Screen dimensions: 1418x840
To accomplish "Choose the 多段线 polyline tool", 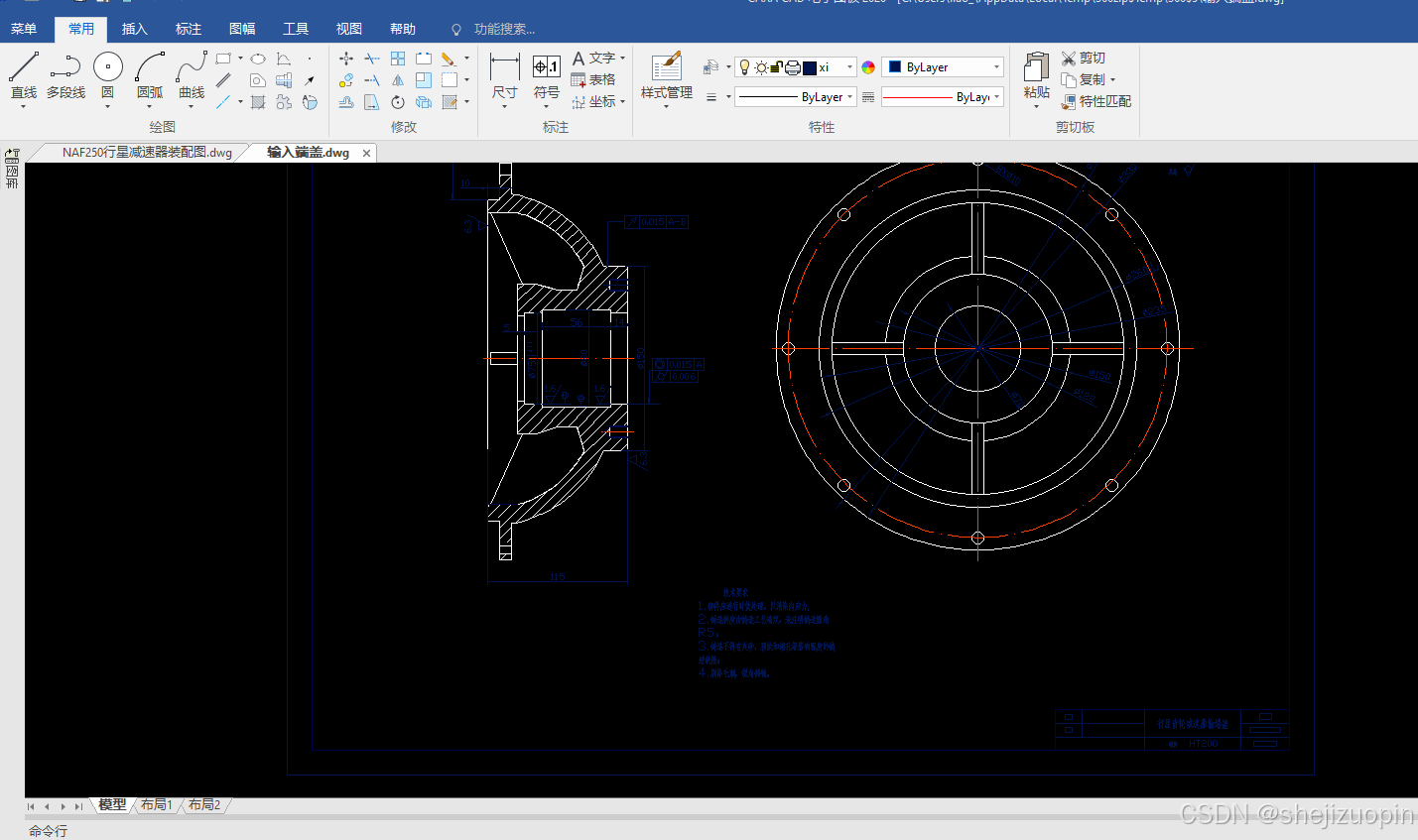I will [65, 76].
